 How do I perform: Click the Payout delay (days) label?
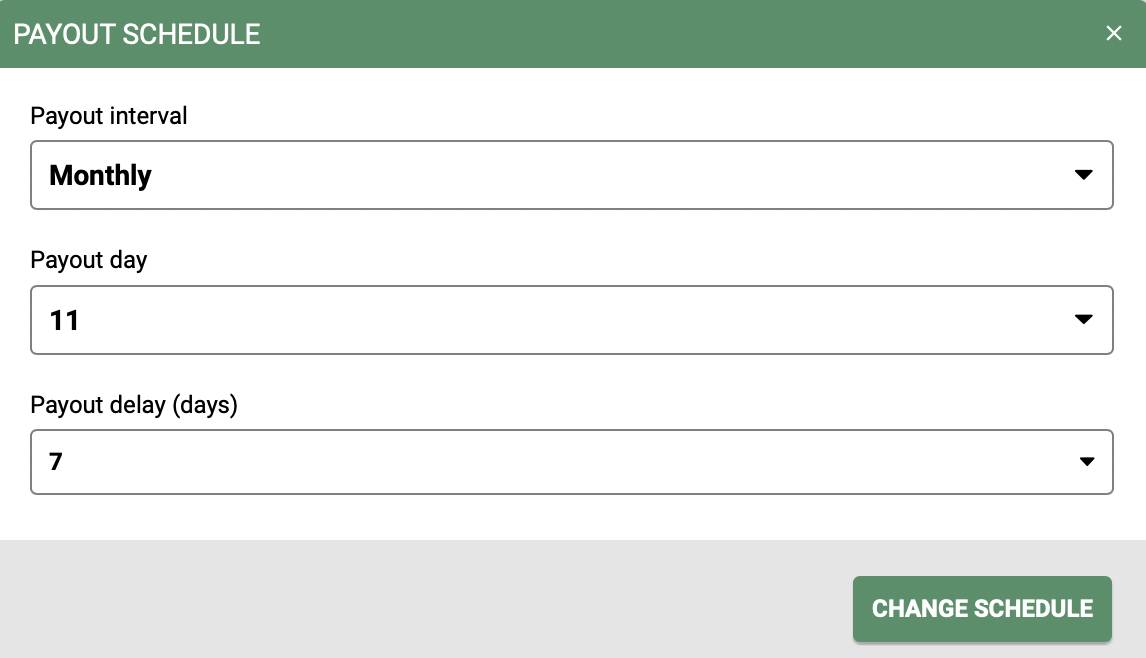pos(134,405)
